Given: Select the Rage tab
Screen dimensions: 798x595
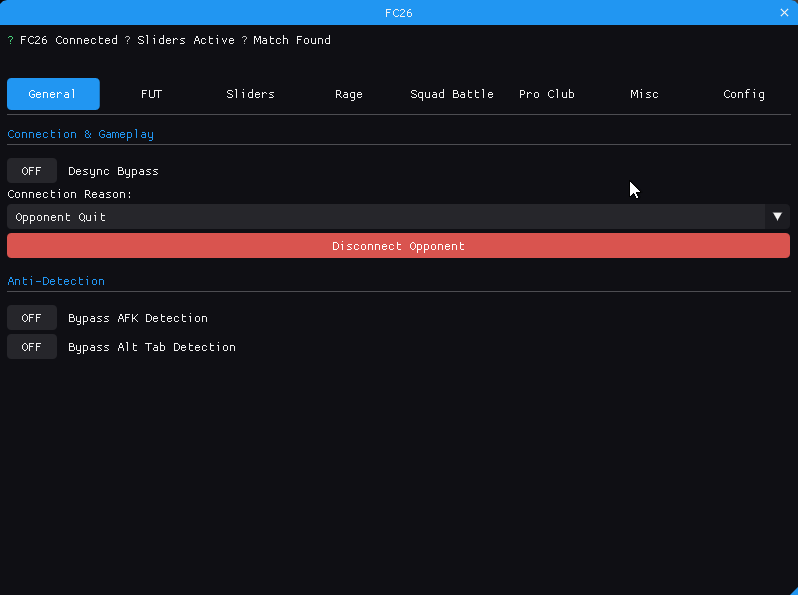Looking at the screenshot, I should click(349, 94).
